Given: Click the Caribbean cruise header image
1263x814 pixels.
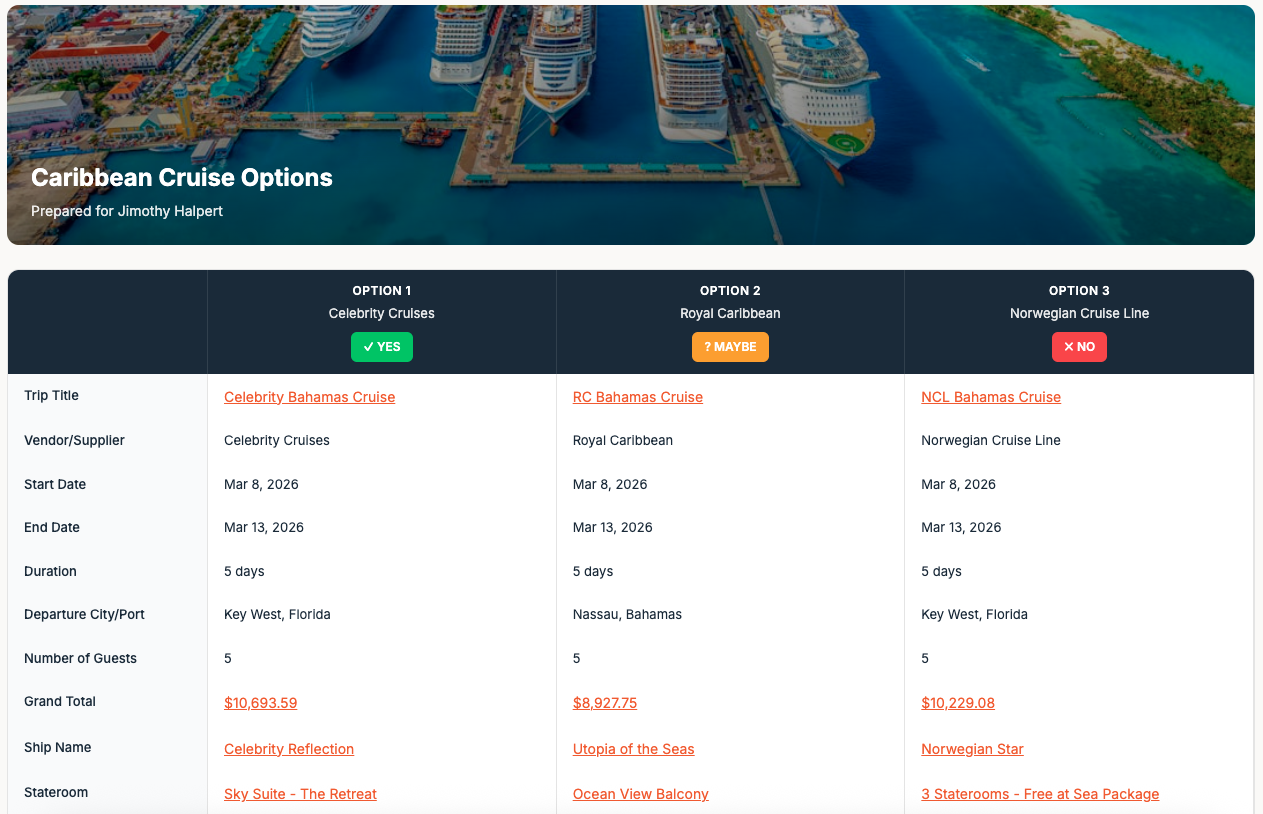Looking at the screenshot, I should (x=631, y=123).
